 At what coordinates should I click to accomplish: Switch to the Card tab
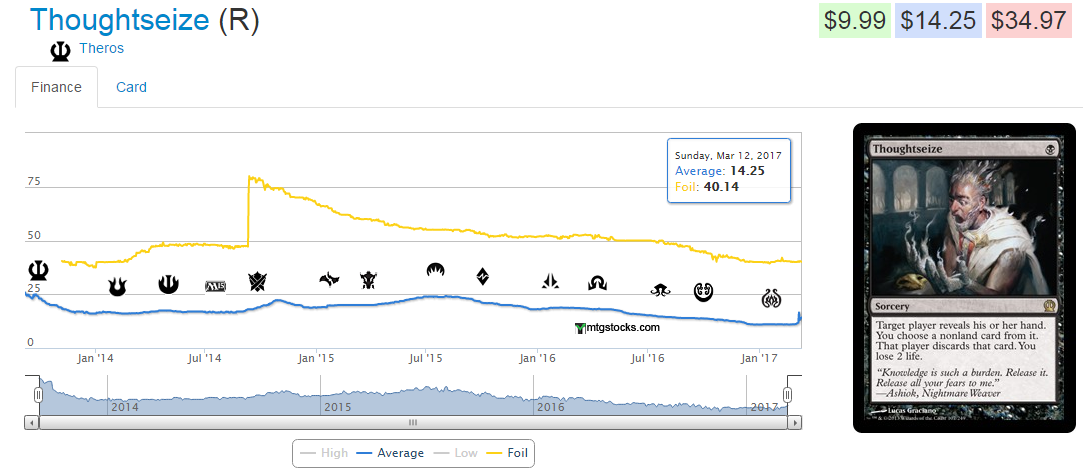click(131, 87)
